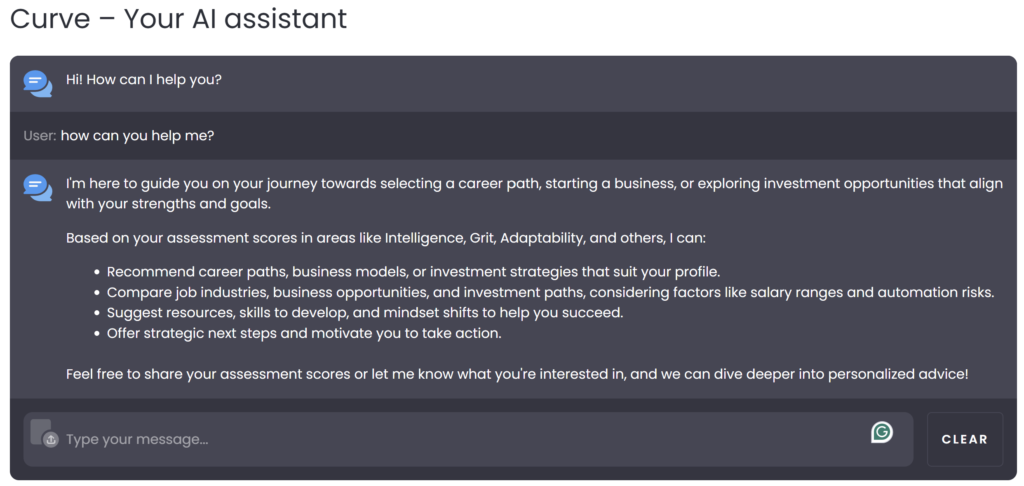Click the green Grammarly icon in the message box
Image resolution: width=1024 pixels, height=486 pixels.
[x=882, y=432]
